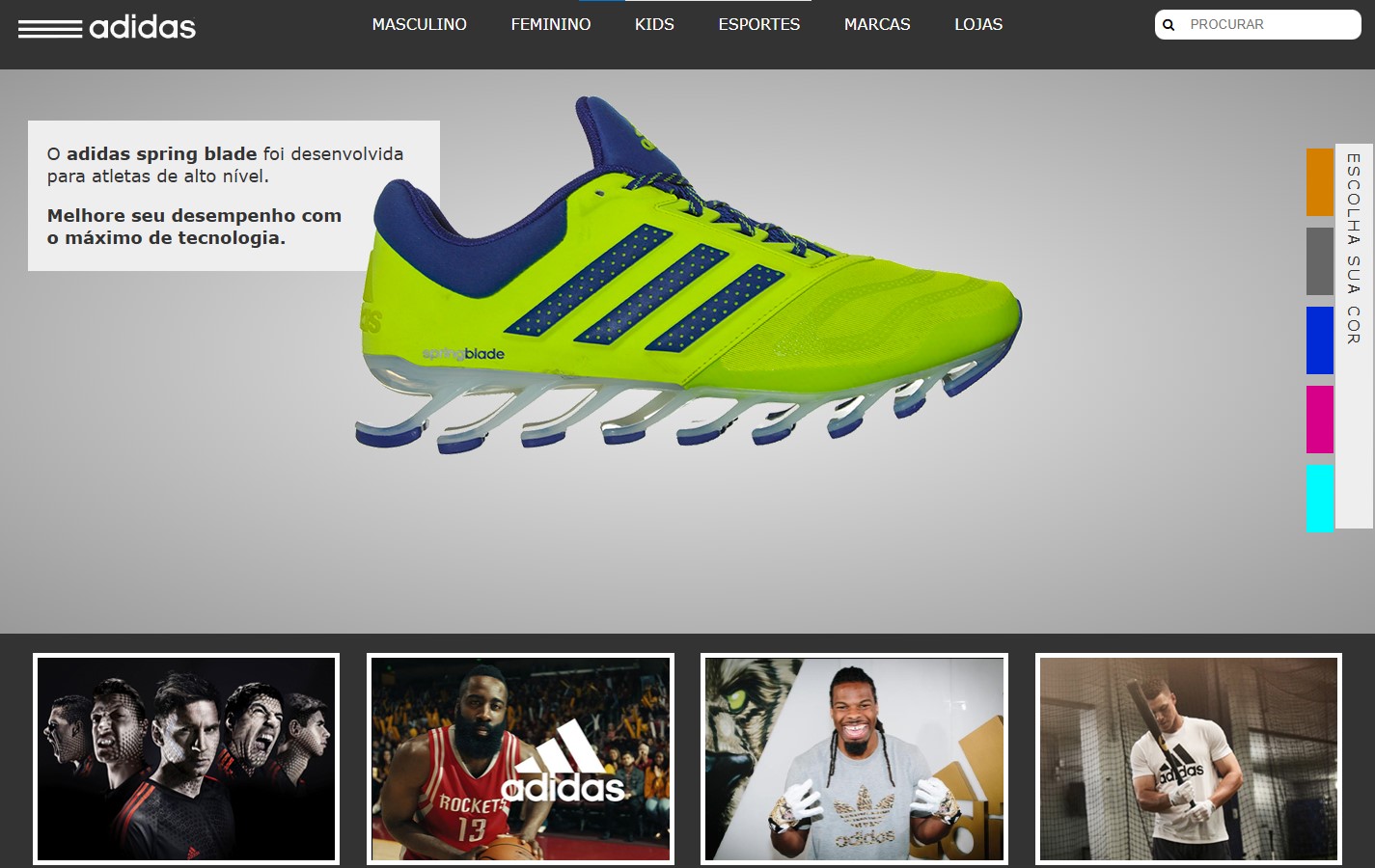Viewport: 1375px width, 868px height.
Task: Open the smiling football player thumbnail
Action: click(854, 759)
